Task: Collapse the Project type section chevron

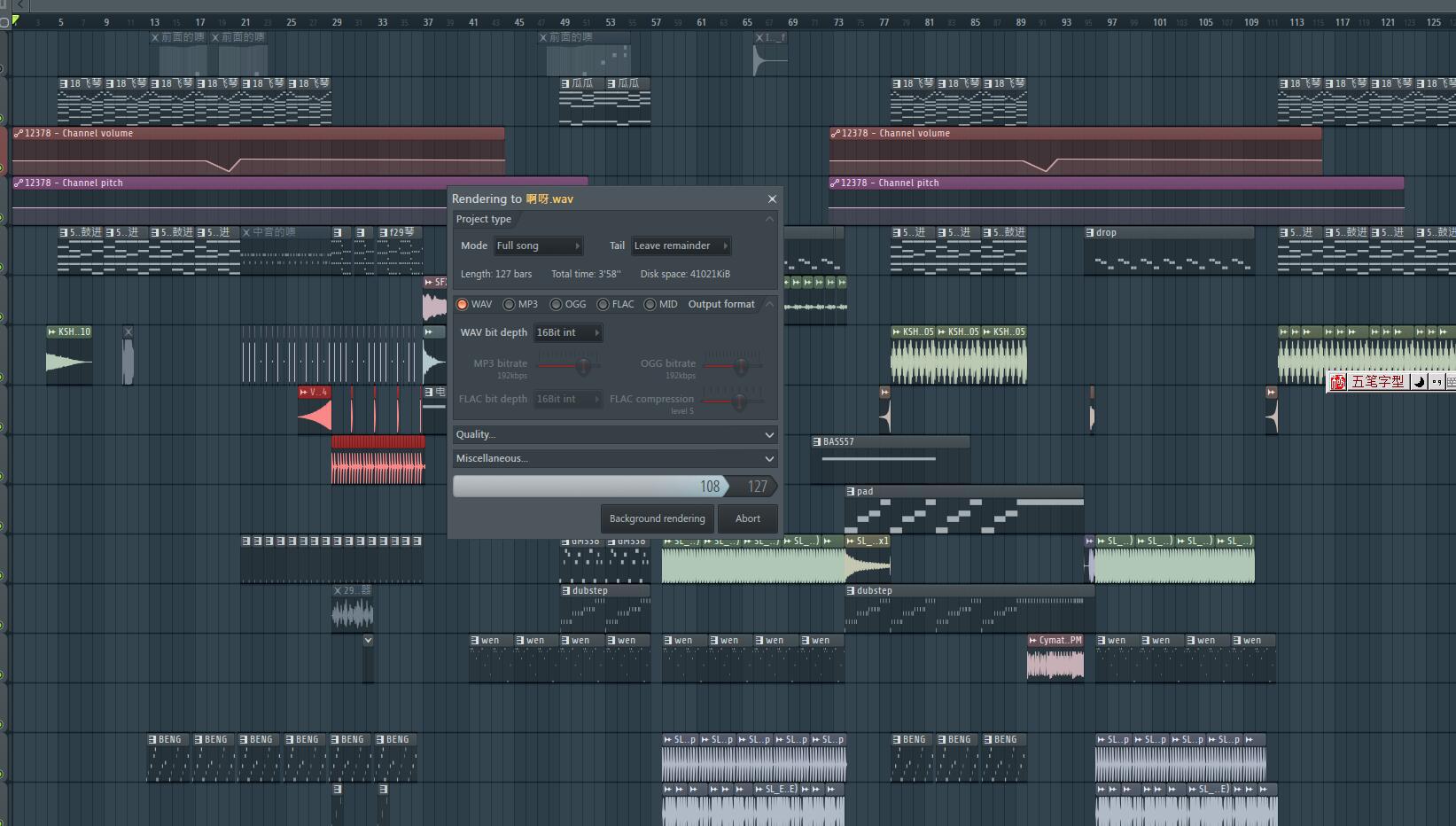Action: tap(769, 219)
